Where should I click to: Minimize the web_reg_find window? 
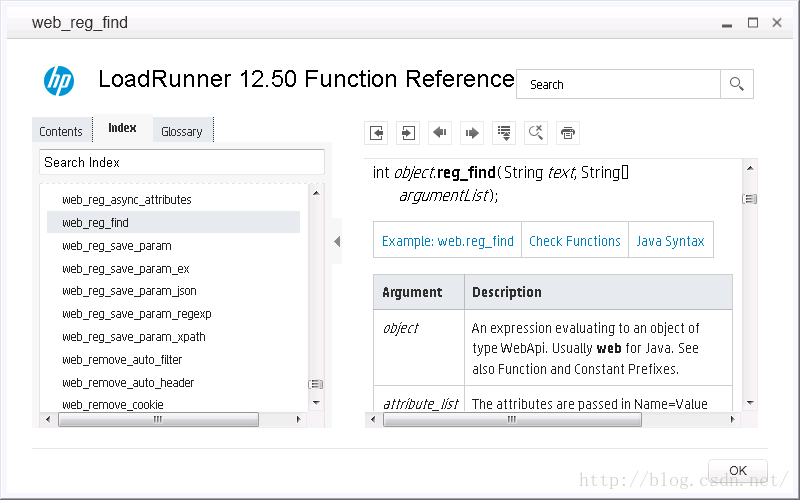pos(727,23)
